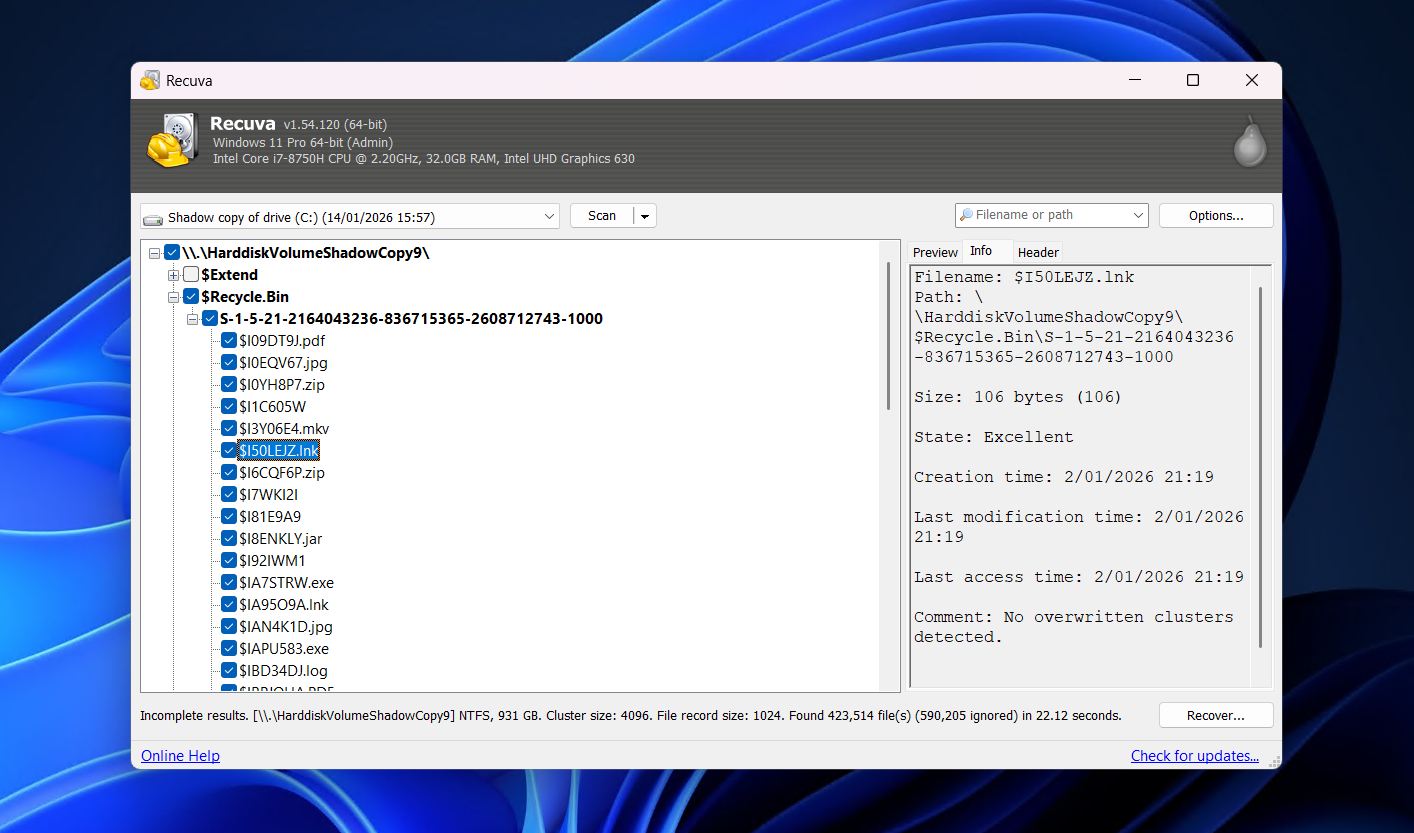Click the drive icon in the drive selector
This screenshot has width=1414, height=833.
(x=153, y=216)
